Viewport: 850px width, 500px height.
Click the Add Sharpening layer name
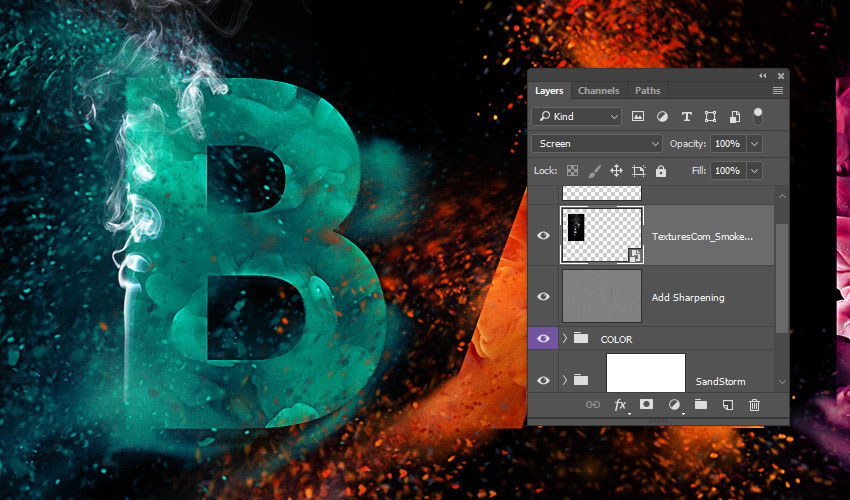[688, 297]
